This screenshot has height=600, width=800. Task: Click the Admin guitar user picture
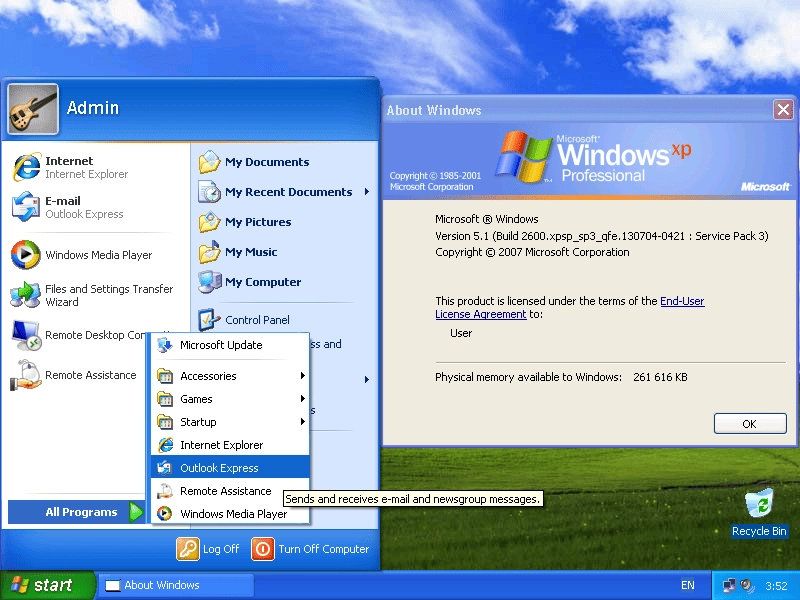33,109
